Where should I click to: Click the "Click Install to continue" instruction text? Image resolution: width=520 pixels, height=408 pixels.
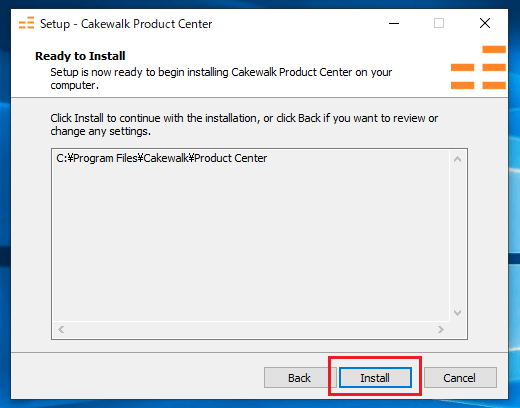click(x=244, y=125)
